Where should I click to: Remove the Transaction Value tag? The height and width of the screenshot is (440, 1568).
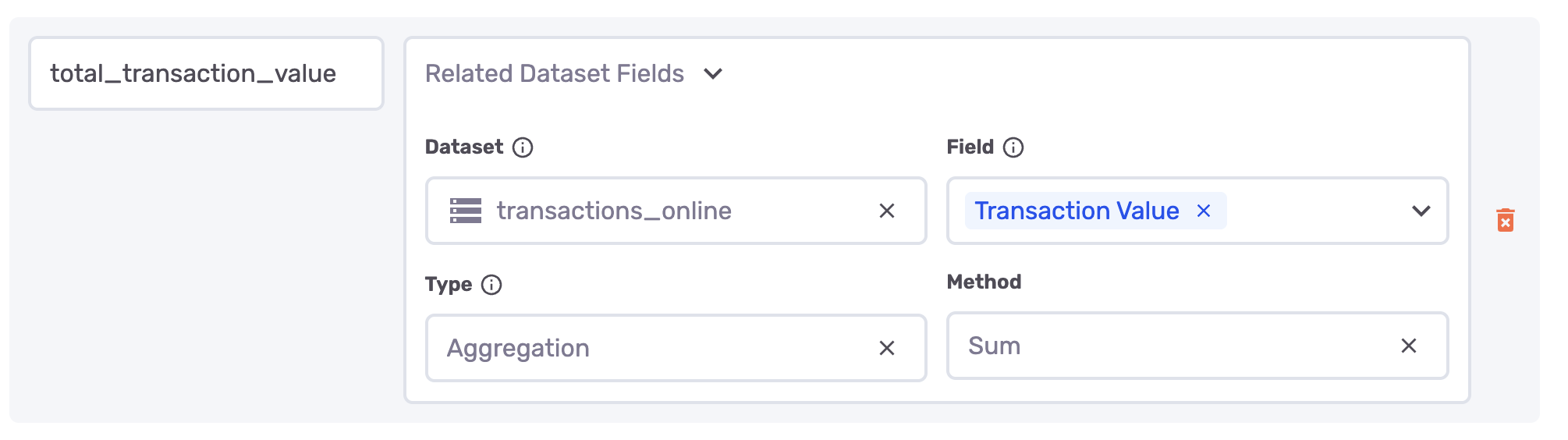[x=1204, y=211]
